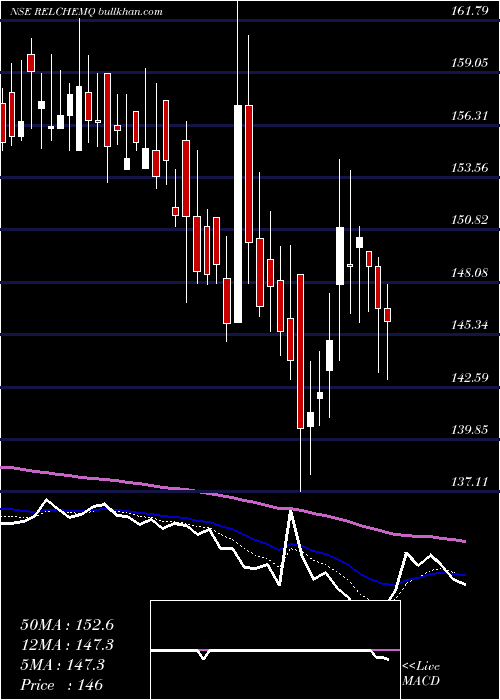Click the '<<Live MACD' label
The width and height of the screenshot is (500, 700).
pyautogui.click(x=421, y=674)
